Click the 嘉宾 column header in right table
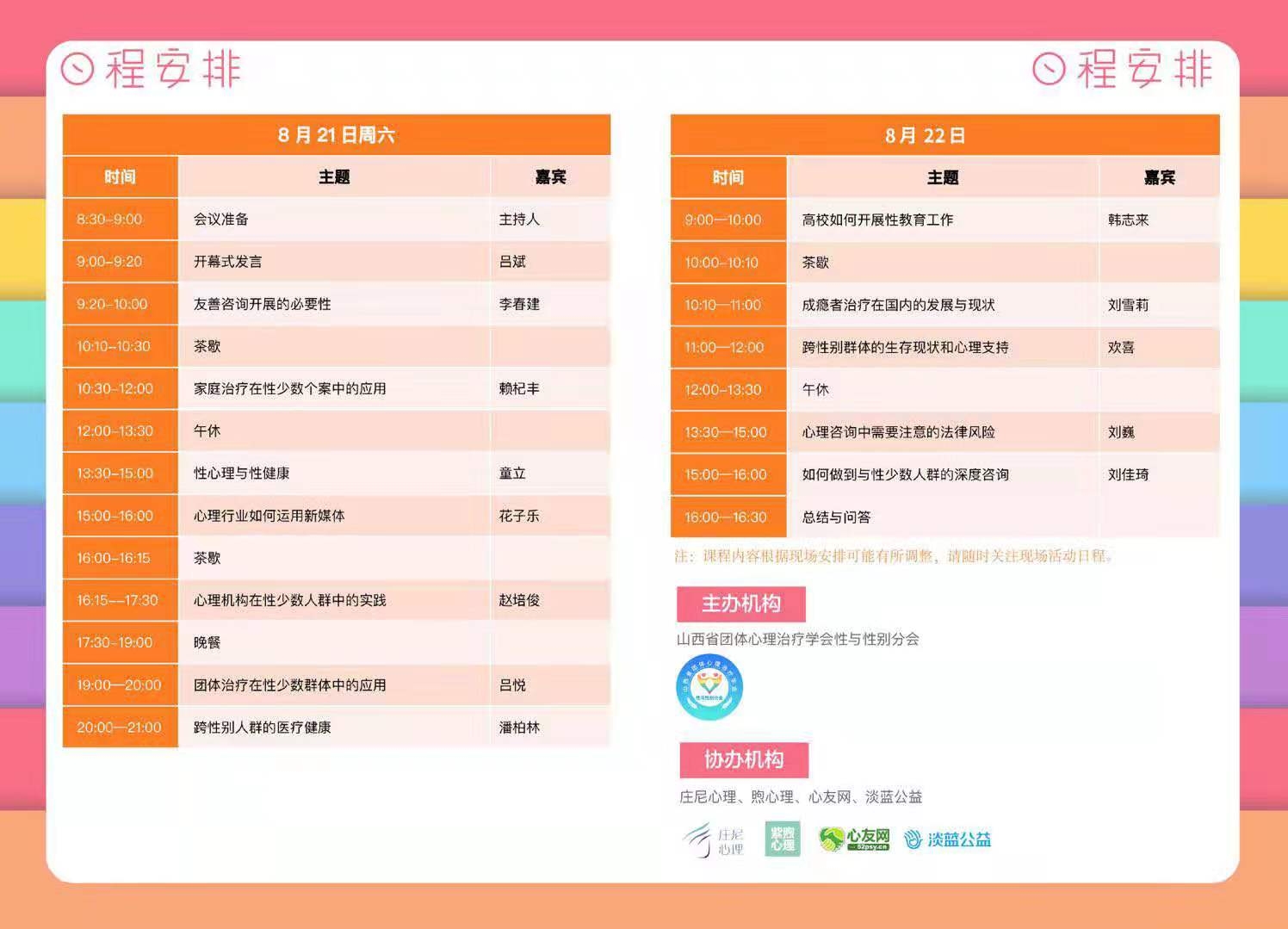The image size is (1288, 929). (1159, 177)
